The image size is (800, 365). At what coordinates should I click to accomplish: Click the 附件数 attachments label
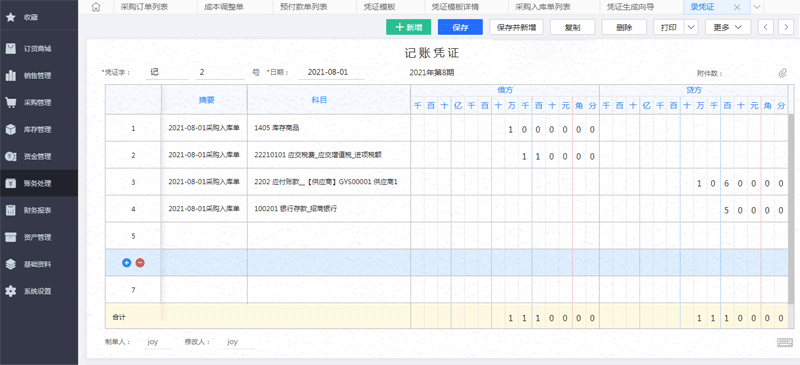[710, 73]
